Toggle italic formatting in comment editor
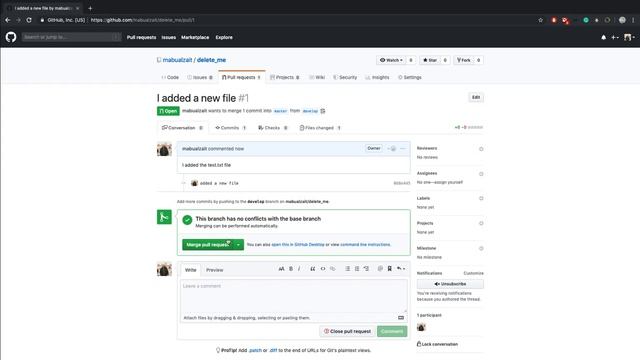Screen dimensions: 640x360 tap(299, 269)
